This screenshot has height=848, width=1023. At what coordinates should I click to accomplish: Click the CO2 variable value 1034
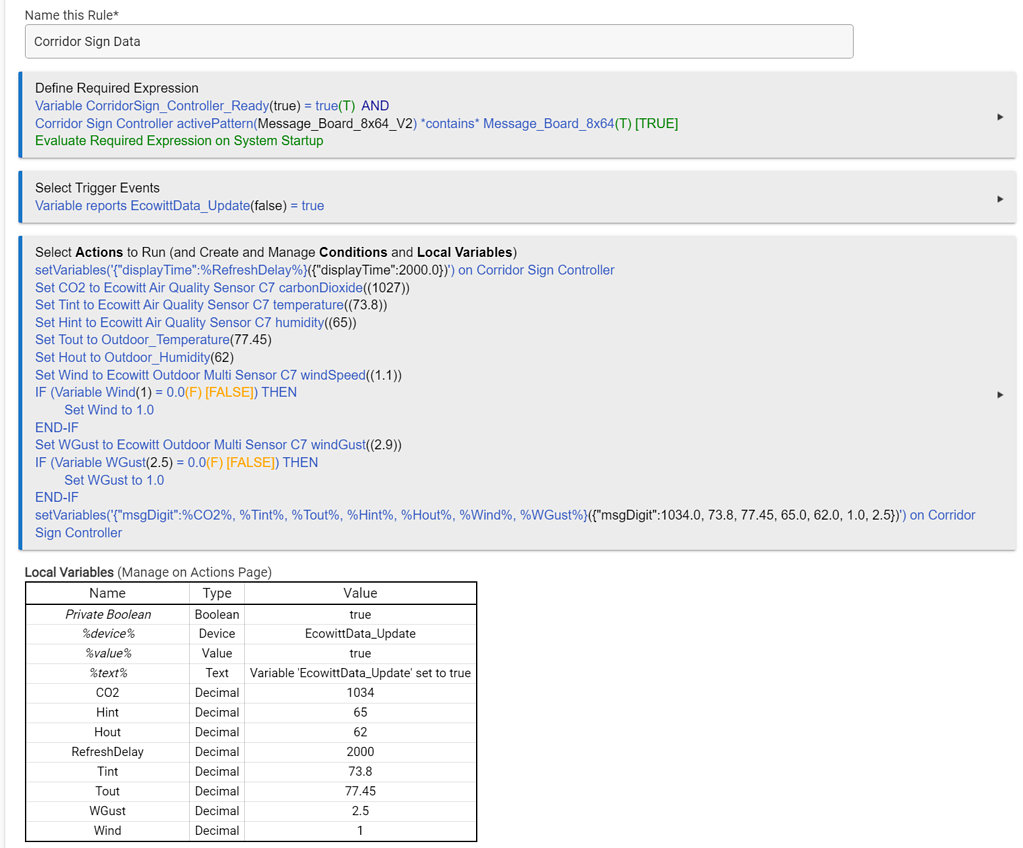click(360, 693)
